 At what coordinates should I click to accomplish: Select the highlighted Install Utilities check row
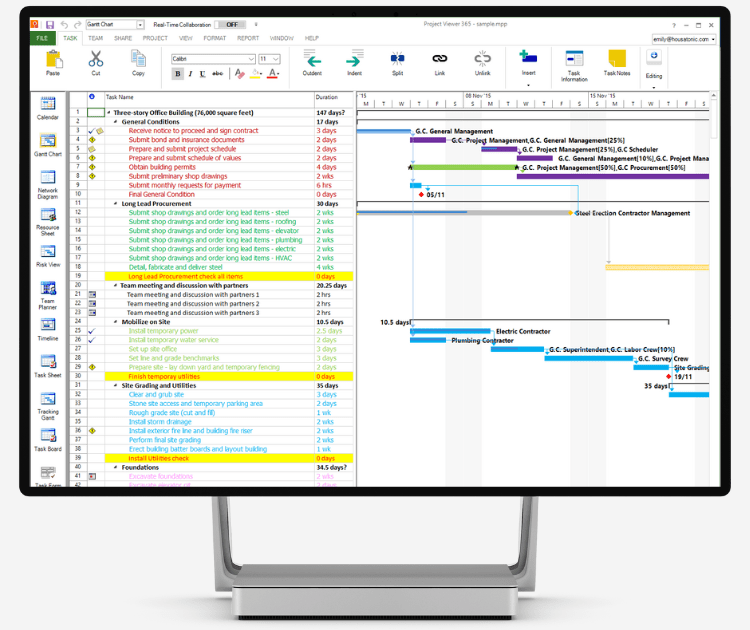pos(210,458)
